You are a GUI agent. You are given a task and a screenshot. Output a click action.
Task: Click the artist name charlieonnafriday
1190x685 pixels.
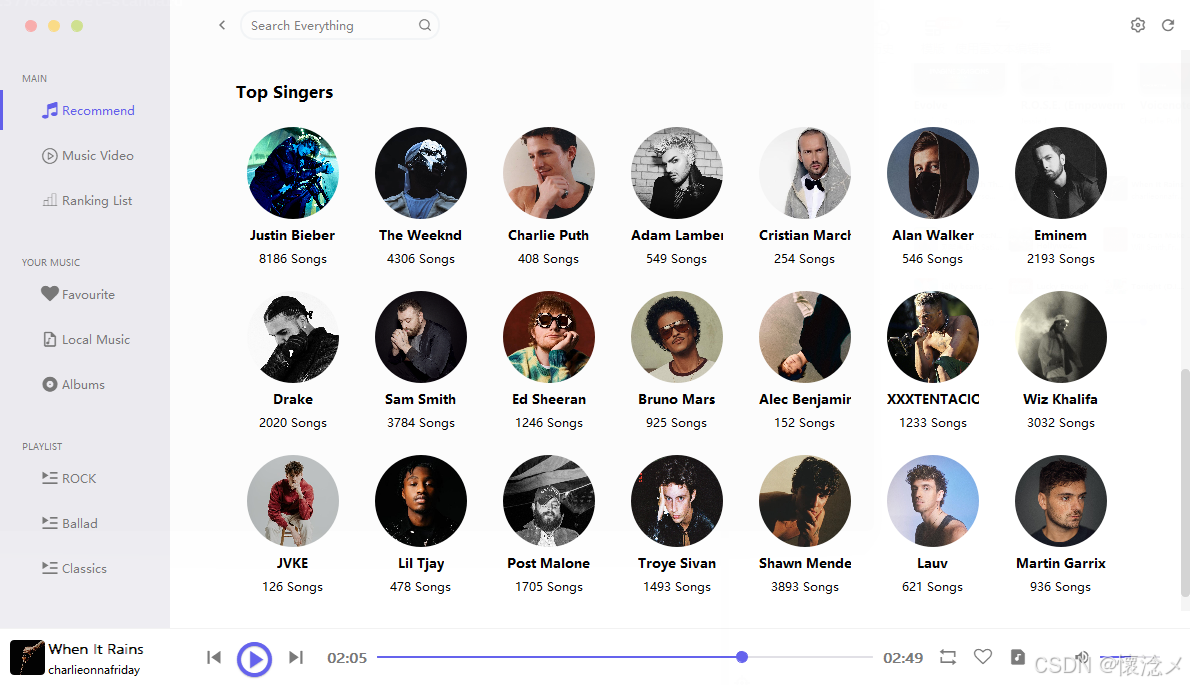click(94, 670)
